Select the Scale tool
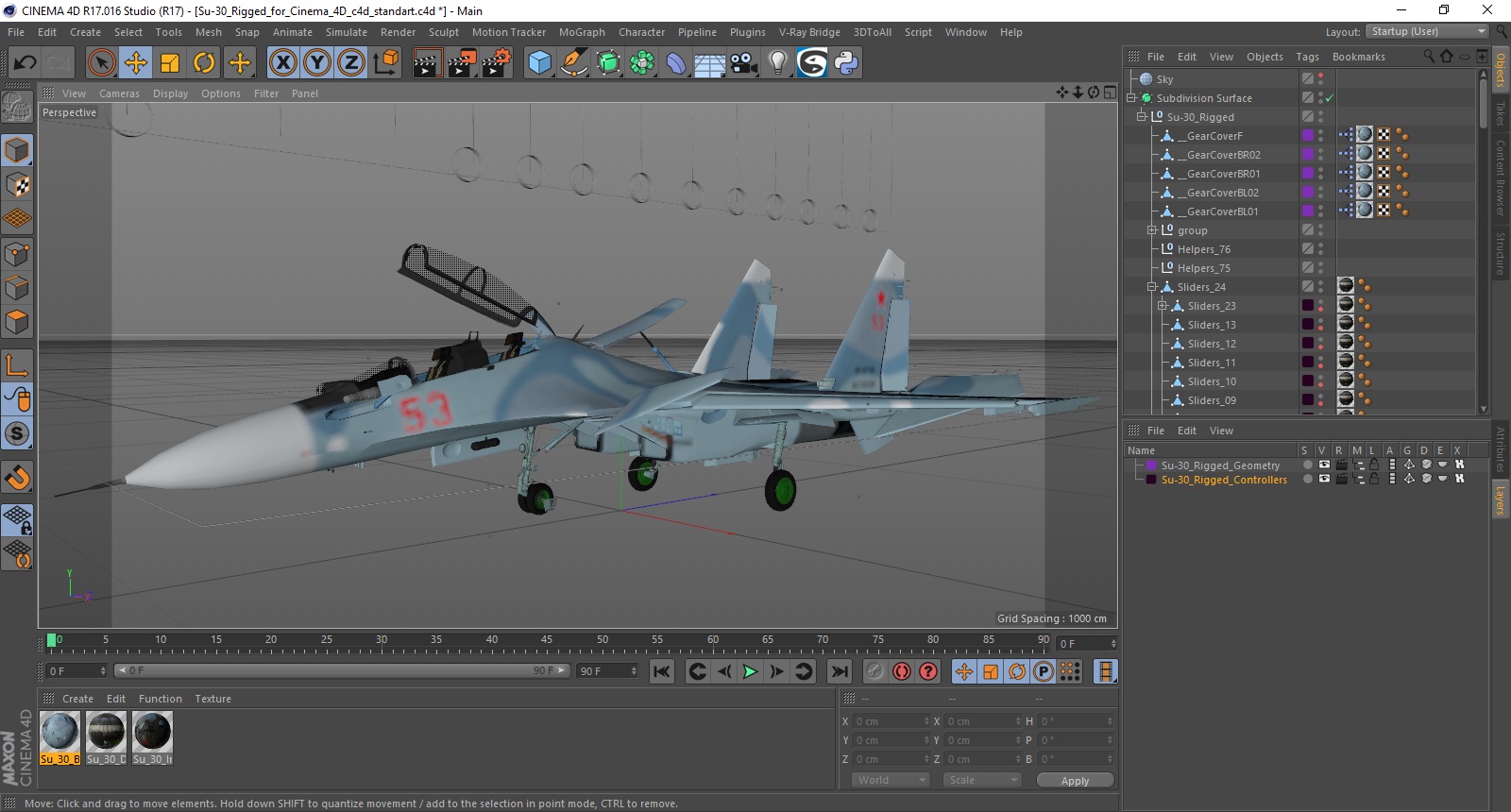The image size is (1511, 812). point(170,63)
